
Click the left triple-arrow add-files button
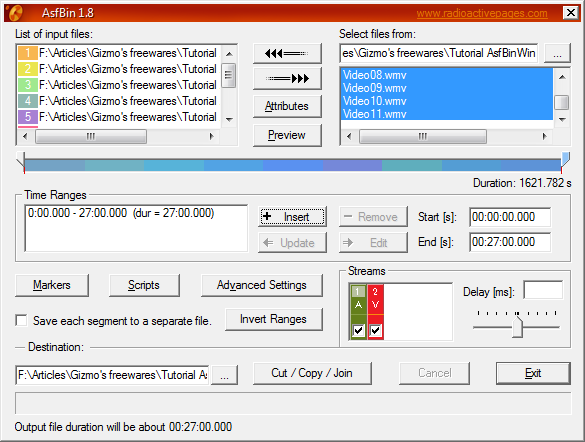coord(287,54)
